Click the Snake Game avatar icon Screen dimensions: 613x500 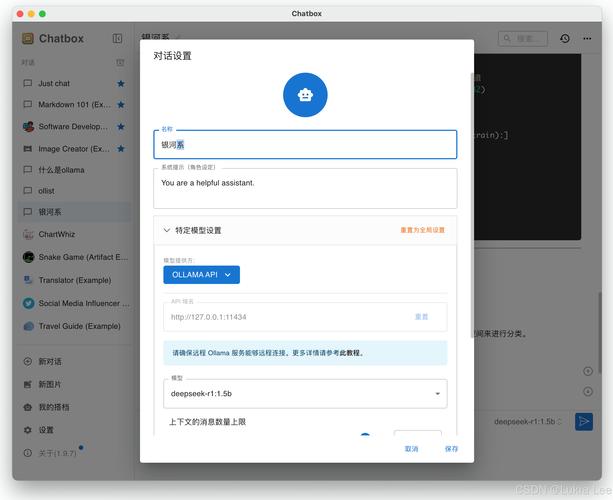(x=28, y=257)
